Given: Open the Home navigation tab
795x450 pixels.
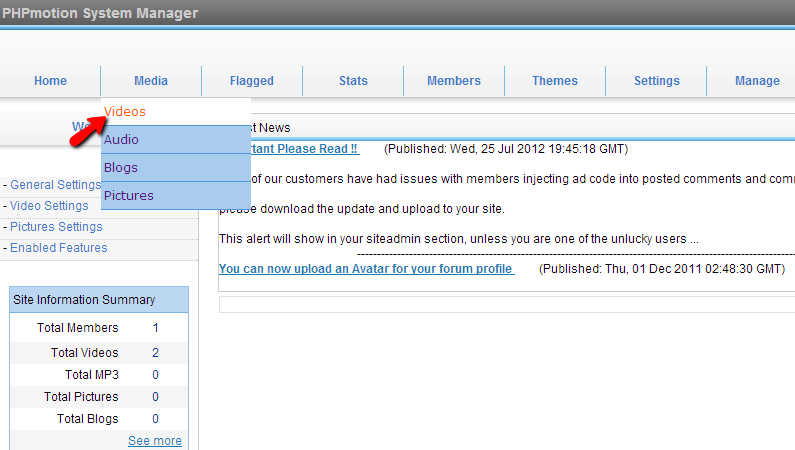Looking at the screenshot, I should (50, 81).
